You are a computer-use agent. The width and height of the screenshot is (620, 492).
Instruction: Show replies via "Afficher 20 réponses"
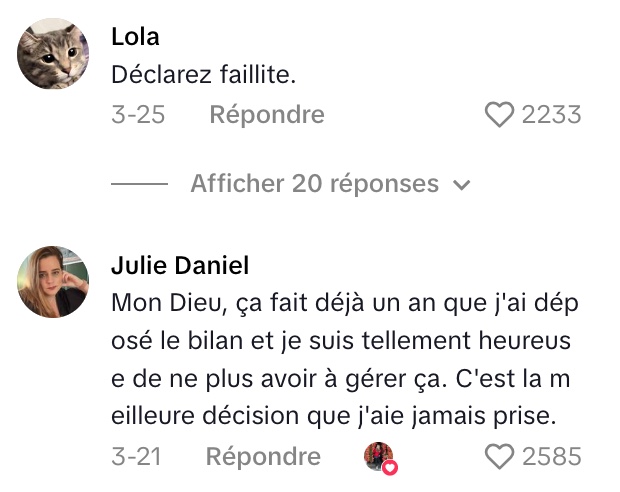click(x=314, y=184)
